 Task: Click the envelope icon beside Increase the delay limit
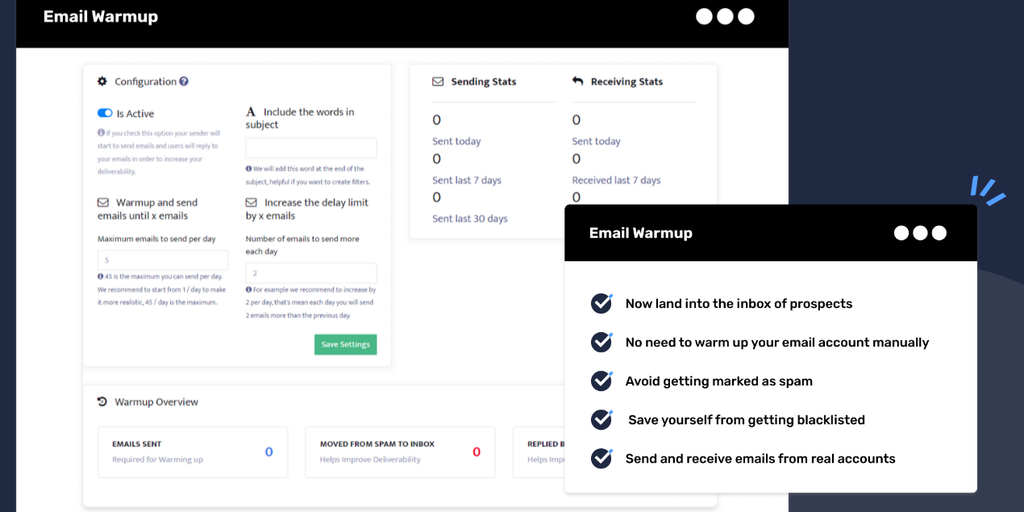(251, 203)
